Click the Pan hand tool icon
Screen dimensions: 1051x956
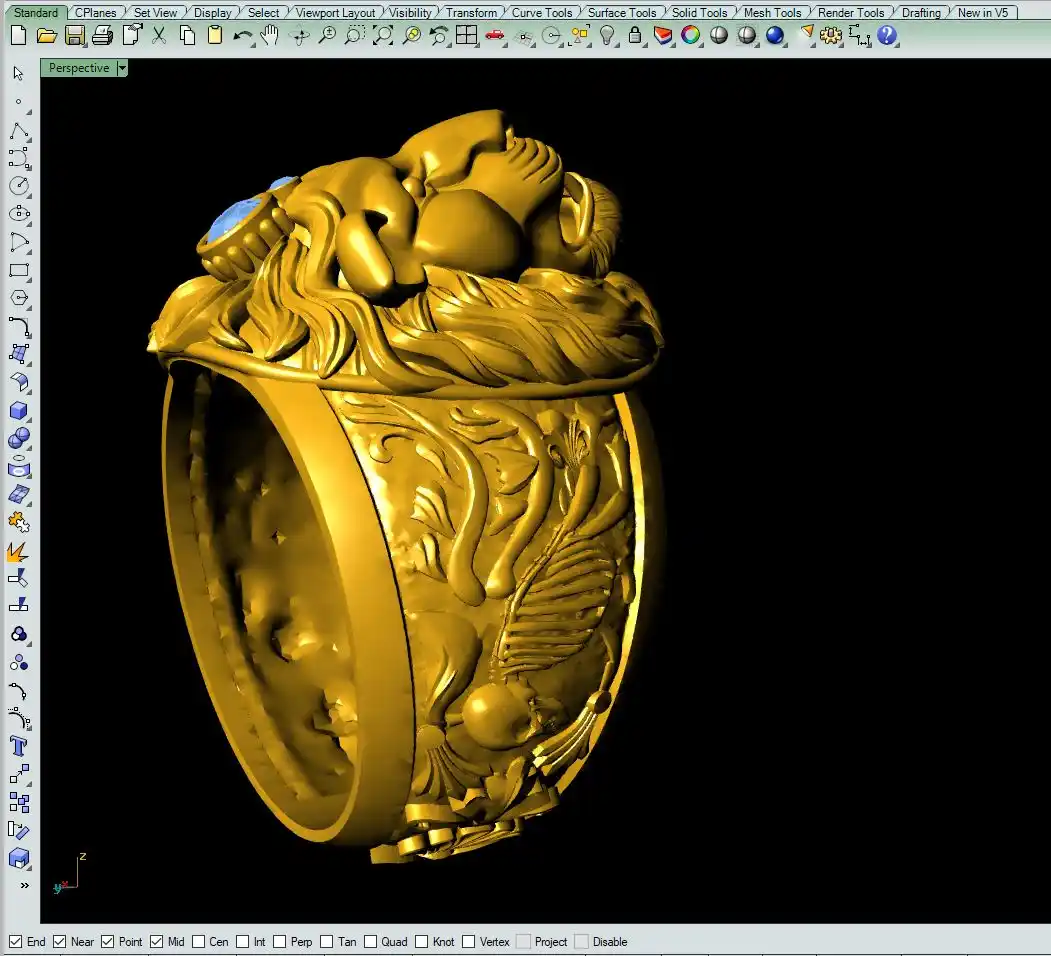270,36
